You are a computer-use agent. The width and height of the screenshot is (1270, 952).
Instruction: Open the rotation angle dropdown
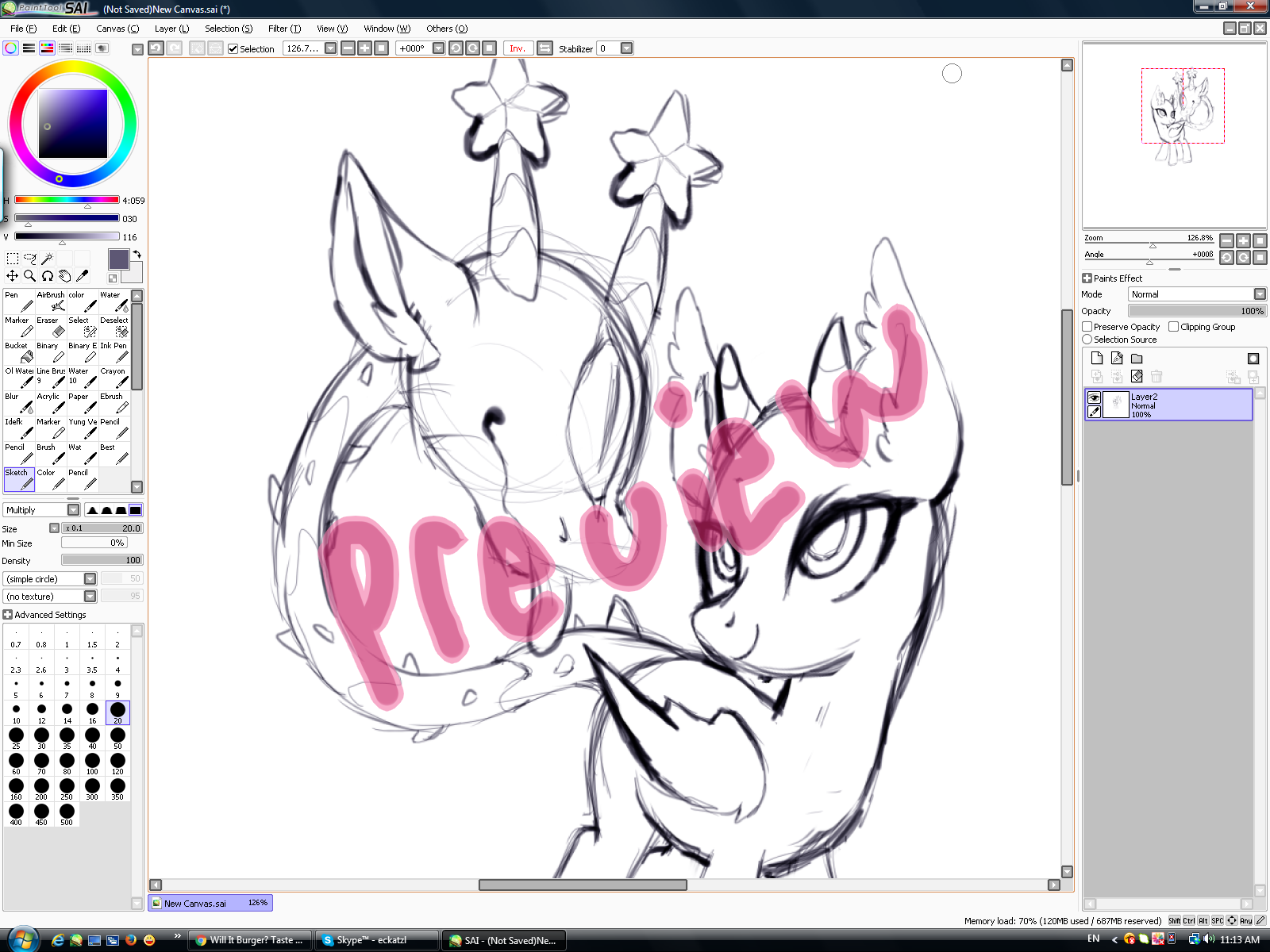click(438, 48)
